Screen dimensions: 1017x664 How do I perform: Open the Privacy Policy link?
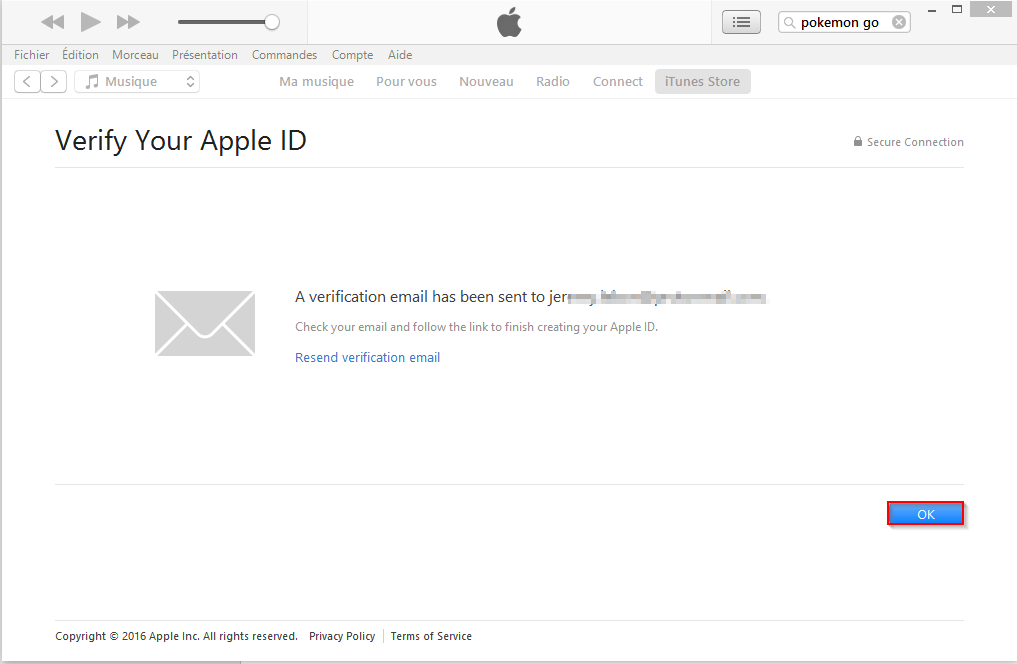click(342, 636)
